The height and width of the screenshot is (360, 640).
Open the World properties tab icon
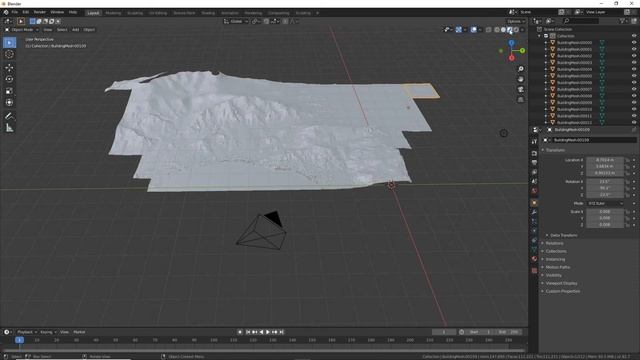coord(534,191)
